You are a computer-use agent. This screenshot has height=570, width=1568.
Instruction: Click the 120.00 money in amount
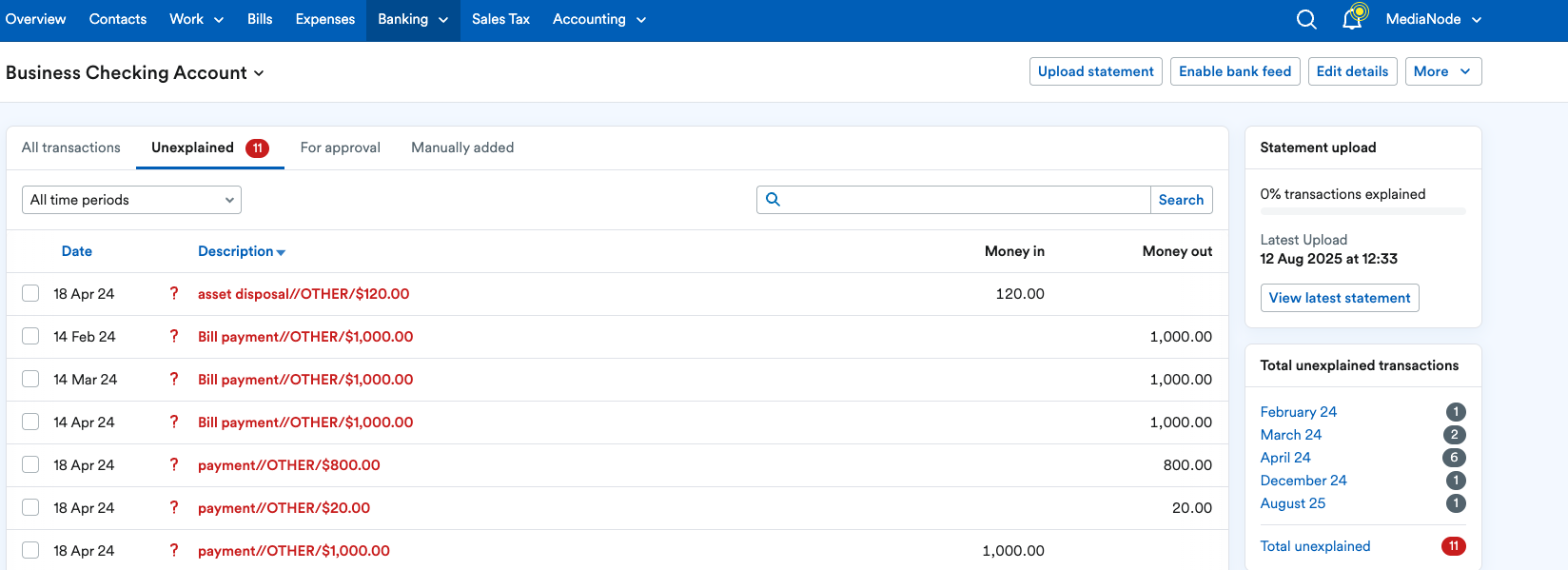[x=1020, y=294]
